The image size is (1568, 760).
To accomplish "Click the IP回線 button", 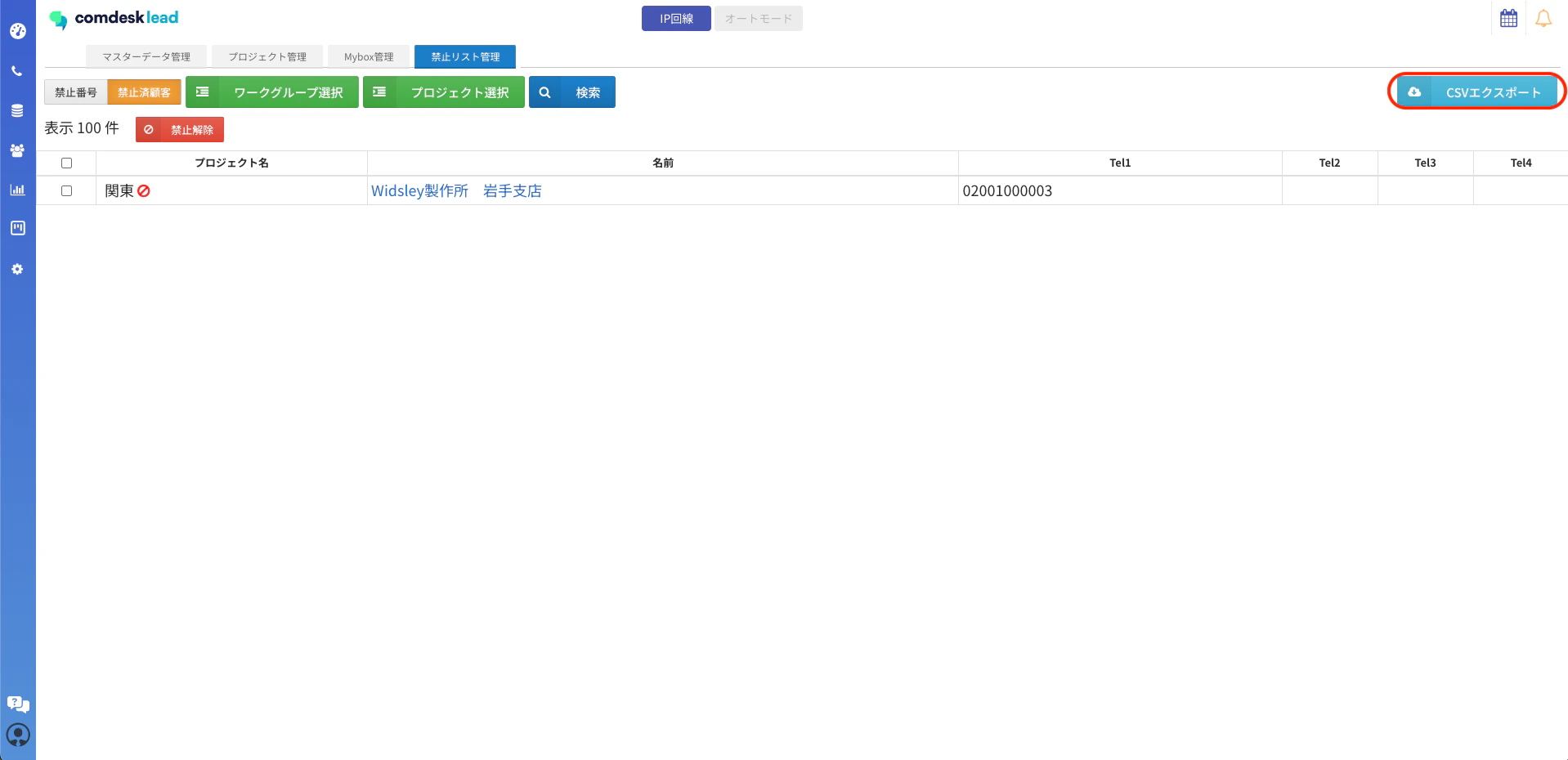I will [676, 18].
